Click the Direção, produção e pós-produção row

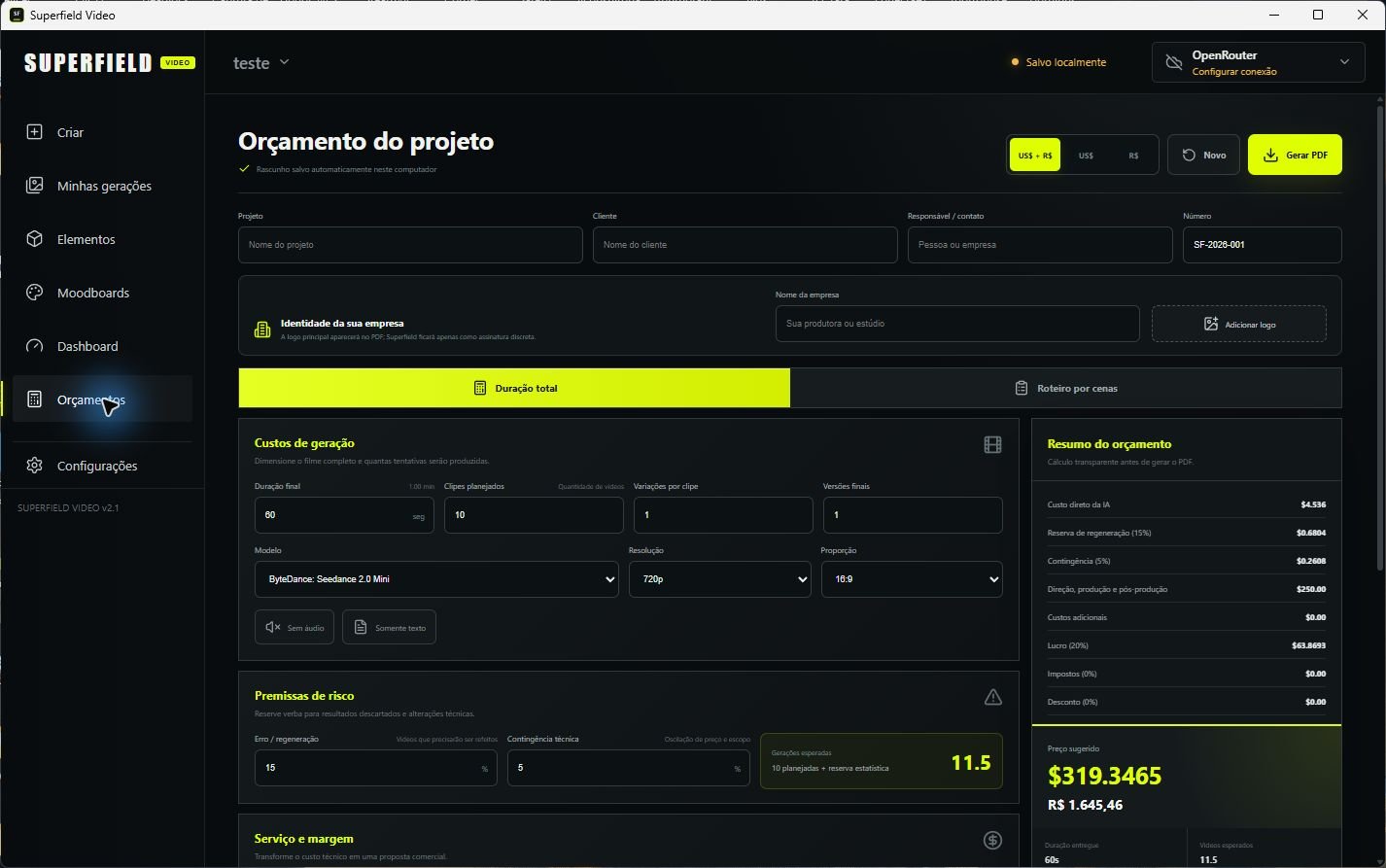coord(1186,589)
